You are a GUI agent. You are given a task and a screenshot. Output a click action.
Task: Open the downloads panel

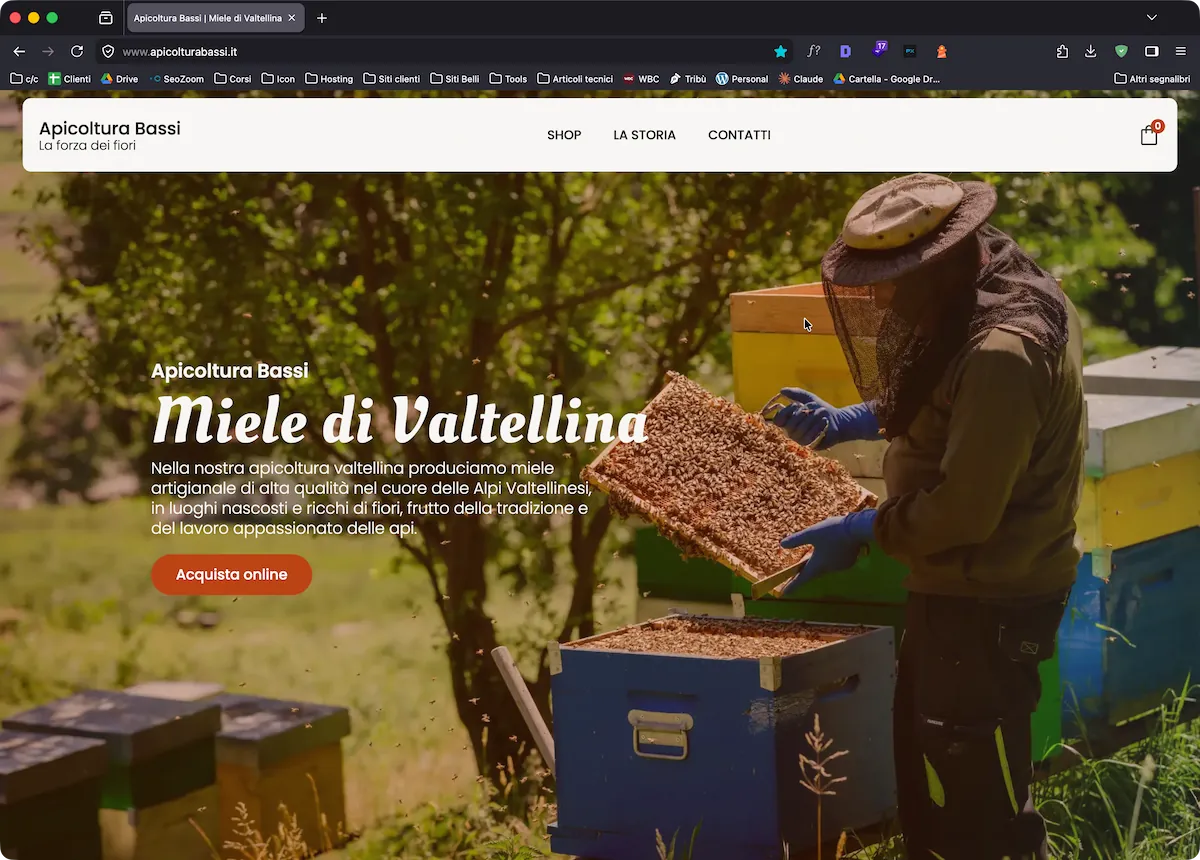(1091, 51)
